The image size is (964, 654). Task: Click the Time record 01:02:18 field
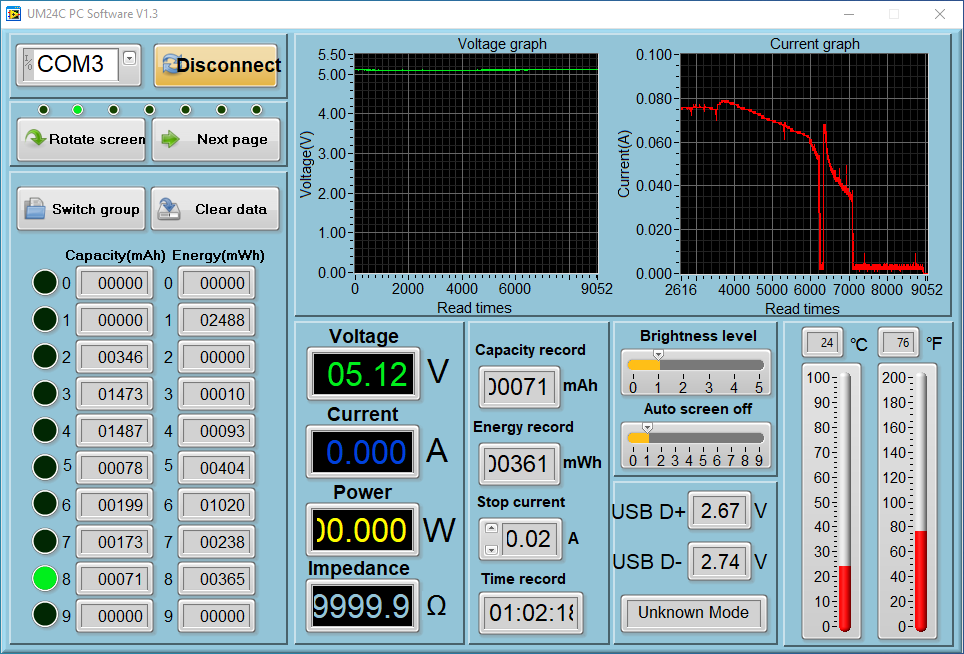[x=531, y=613]
